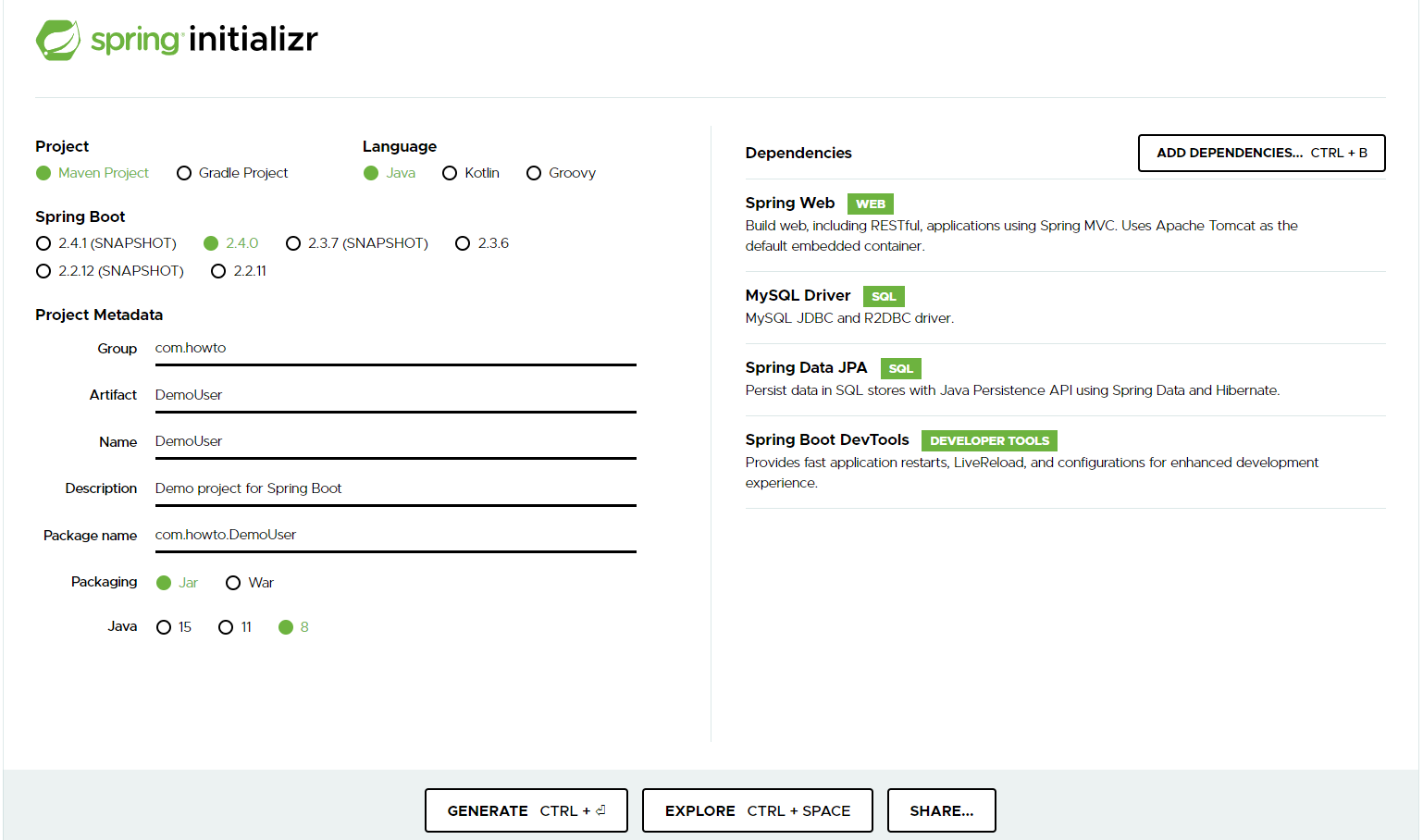Click the Spring Initializr leaf logo
Image resolution: width=1423 pixels, height=840 pixels.
click(57, 40)
